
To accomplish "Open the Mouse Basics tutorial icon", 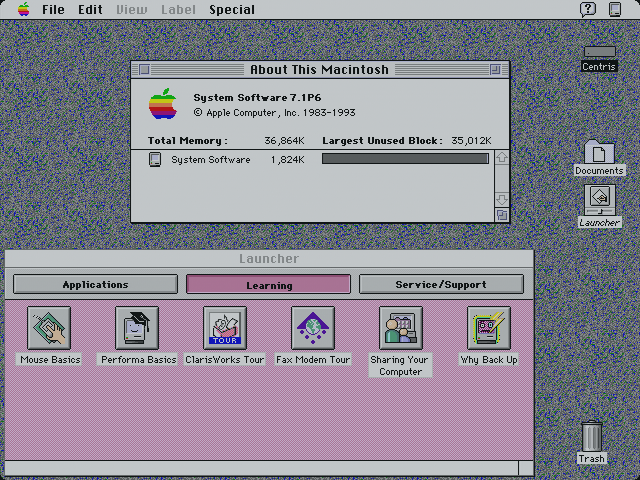I will click(x=49, y=328).
